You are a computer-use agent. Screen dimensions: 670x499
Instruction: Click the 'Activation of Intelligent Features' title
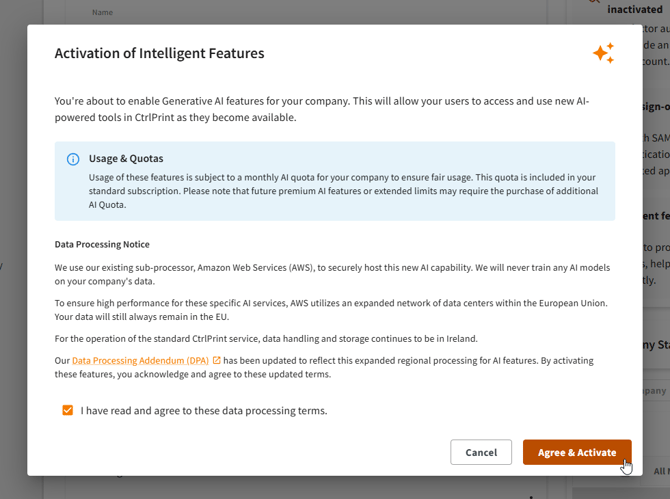(x=159, y=53)
